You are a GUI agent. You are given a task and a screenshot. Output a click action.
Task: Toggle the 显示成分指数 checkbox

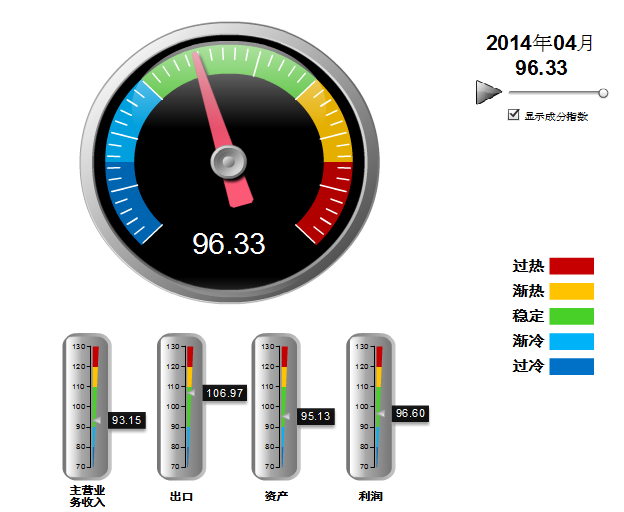(514, 115)
